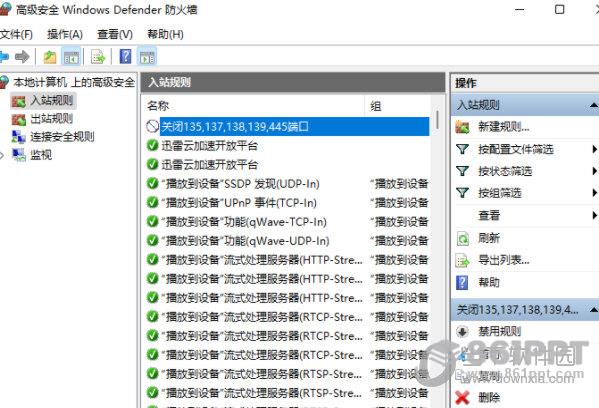Screen dimensions: 599x408
Task: Toggle the action pane toolbar icon
Action: [x=147, y=57]
